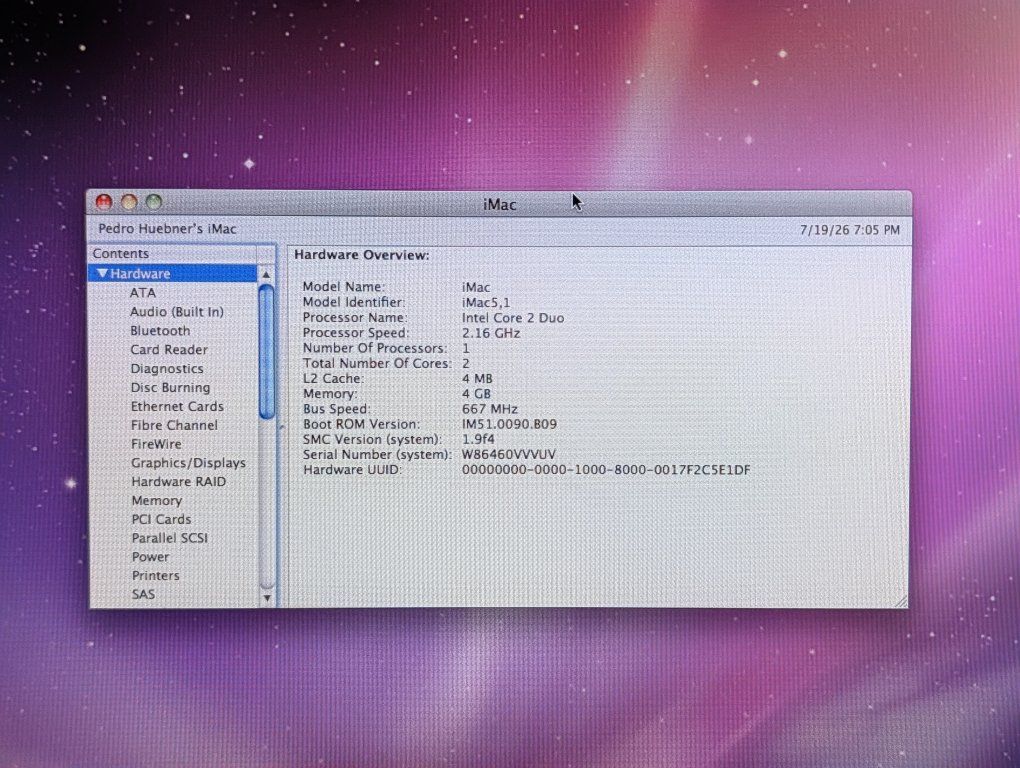Click the SMC version 1.9f4 value
The width and height of the screenshot is (1020, 768).
(x=477, y=439)
